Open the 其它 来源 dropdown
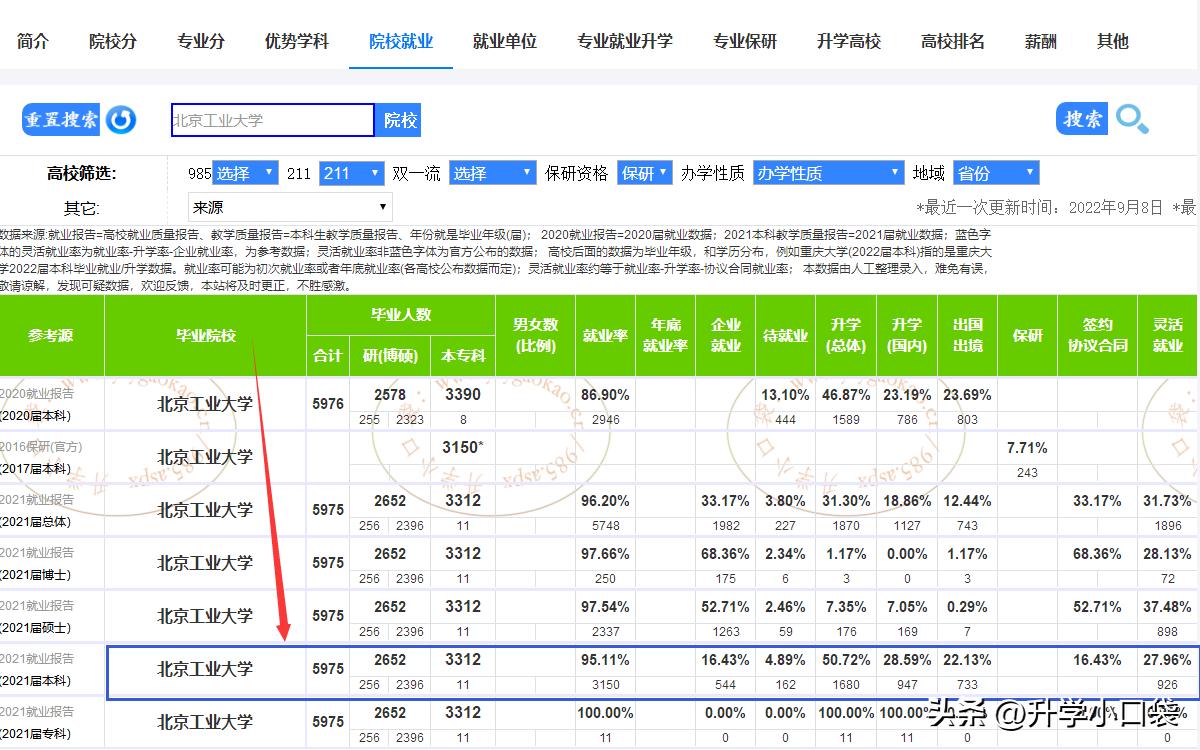The width and height of the screenshot is (1200, 750). point(290,206)
